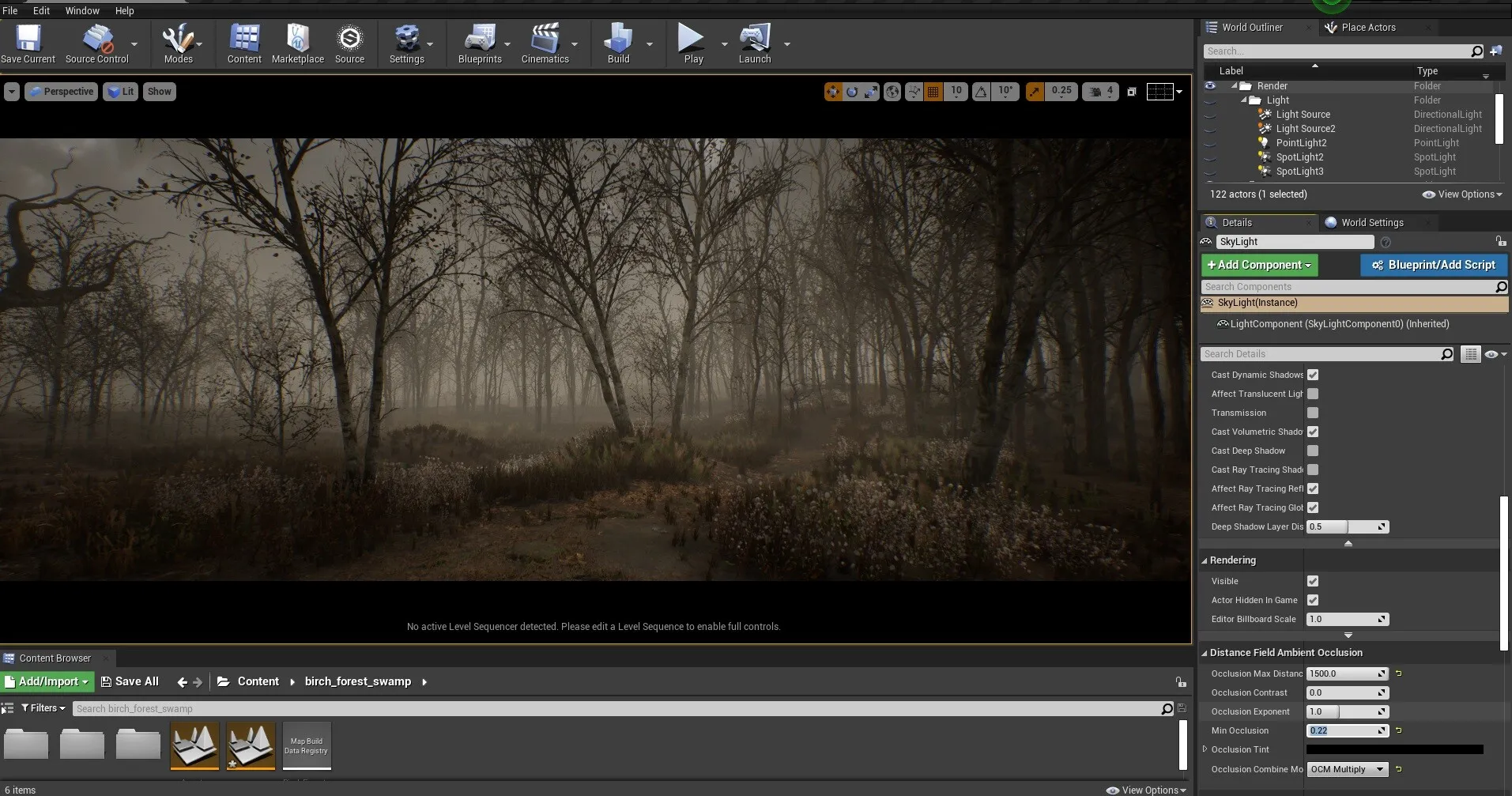
Task: Click the green Add Component button
Action: click(x=1259, y=265)
